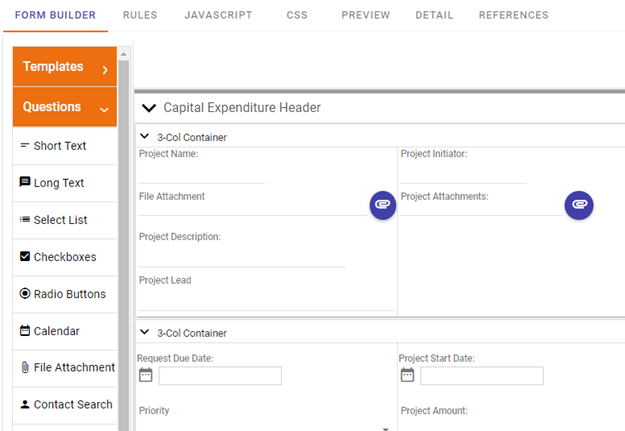Click the File Attachment blue paperclip button
Screen dimensions: 625x431
click(x=381, y=204)
